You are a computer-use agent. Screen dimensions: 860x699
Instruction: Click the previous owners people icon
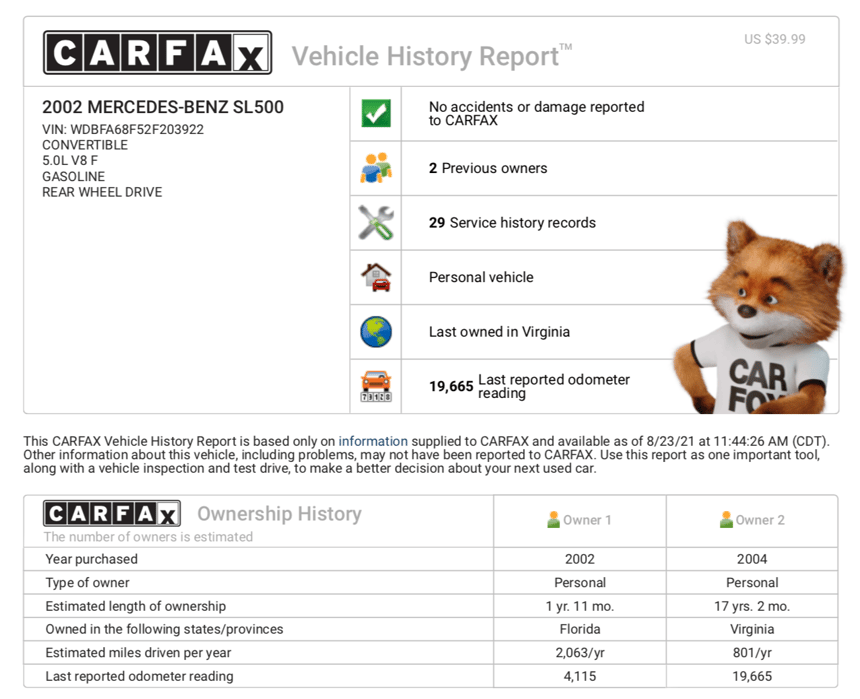[376, 168]
